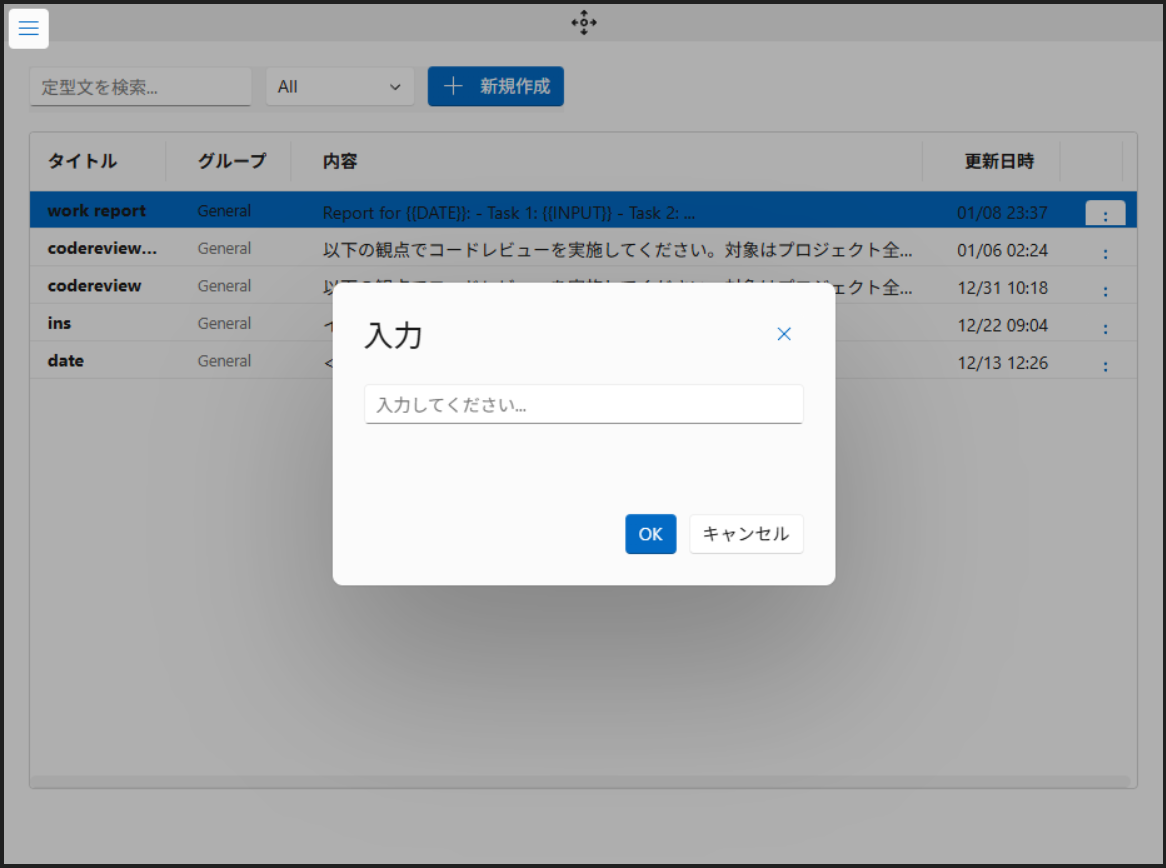1166x868 pixels.
Task: Click 新規作成 to create a new template
Action: 496,86
